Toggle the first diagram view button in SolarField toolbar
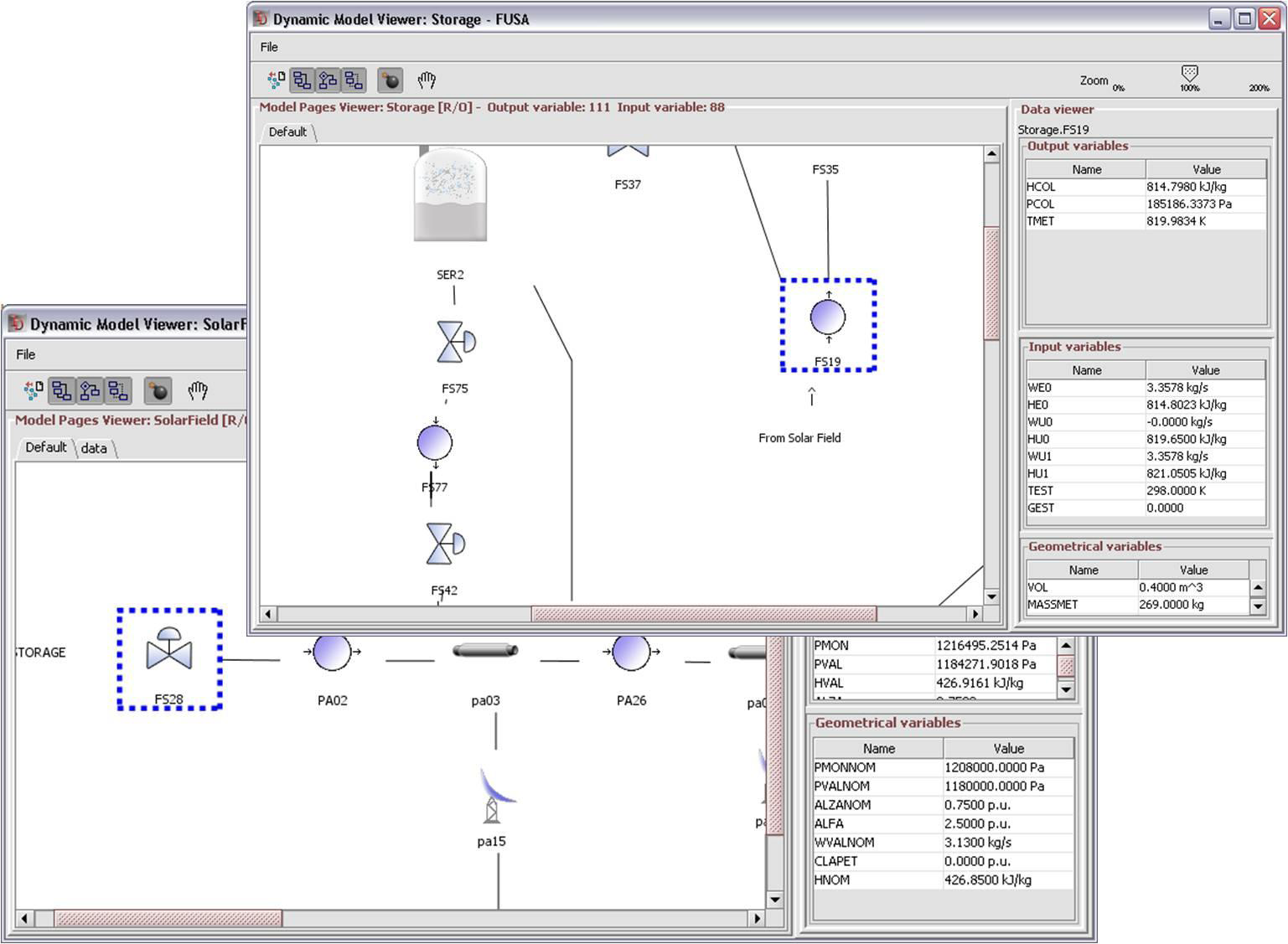Screen dimensions: 1288x944 pos(61,390)
